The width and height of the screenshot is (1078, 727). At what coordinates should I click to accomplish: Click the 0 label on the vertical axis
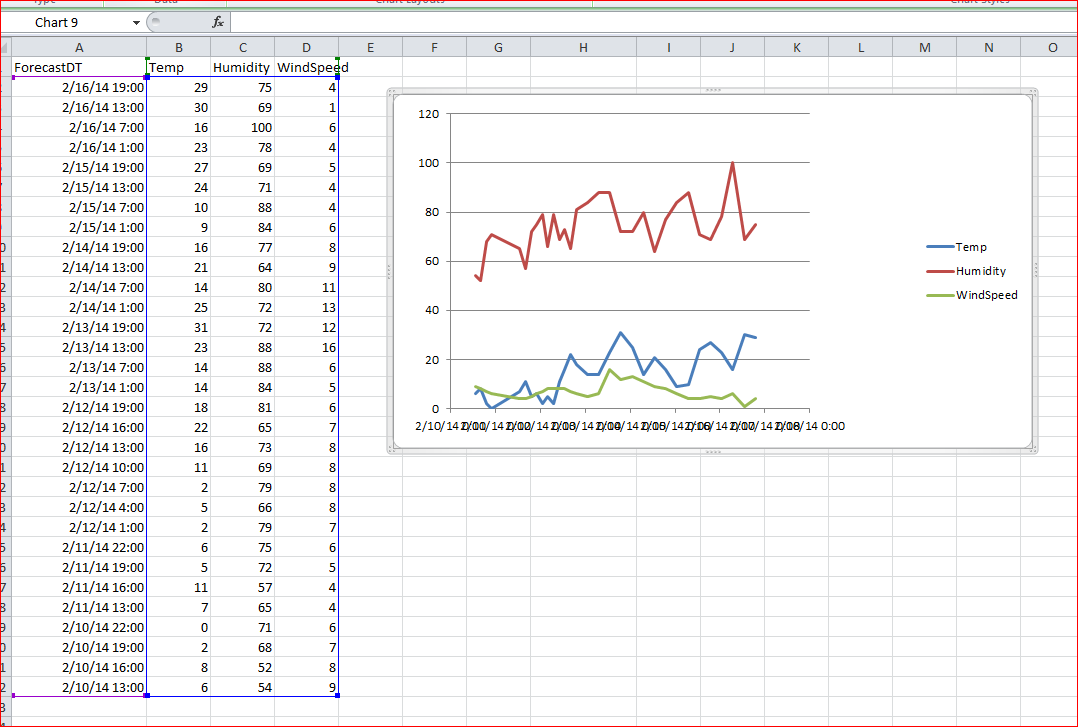point(435,409)
